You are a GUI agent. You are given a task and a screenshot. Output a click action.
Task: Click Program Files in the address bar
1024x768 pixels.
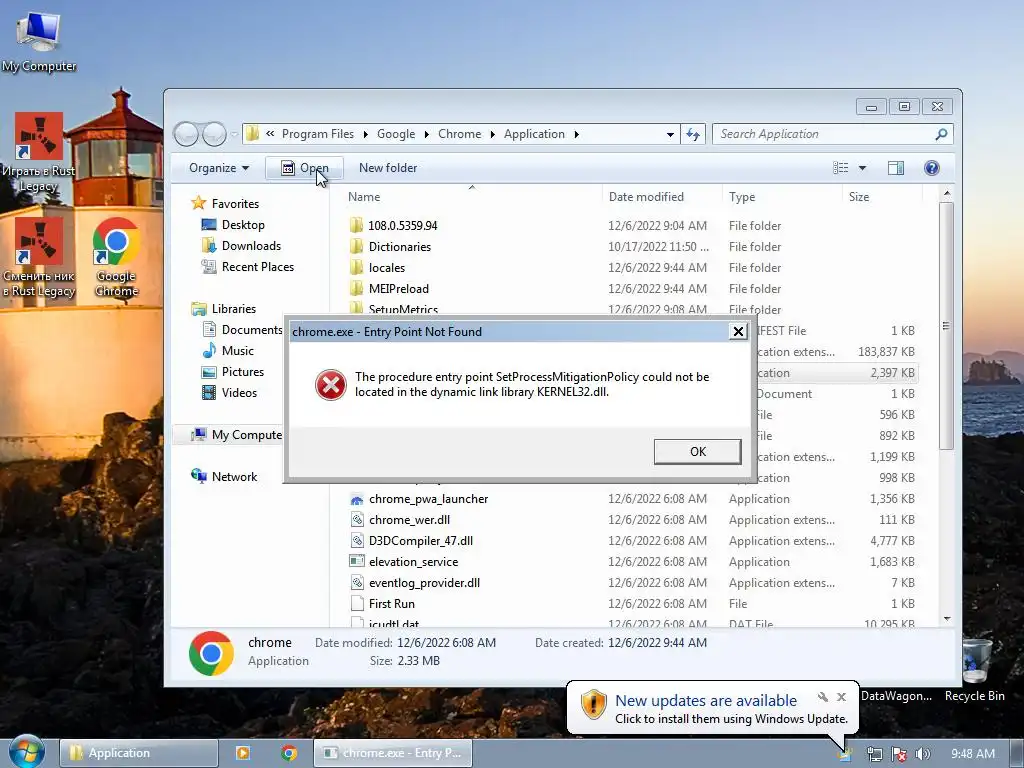(317, 134)
